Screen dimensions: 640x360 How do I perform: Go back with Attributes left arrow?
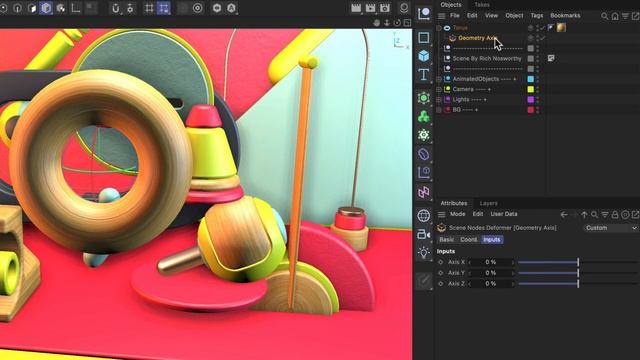point(564,214)
